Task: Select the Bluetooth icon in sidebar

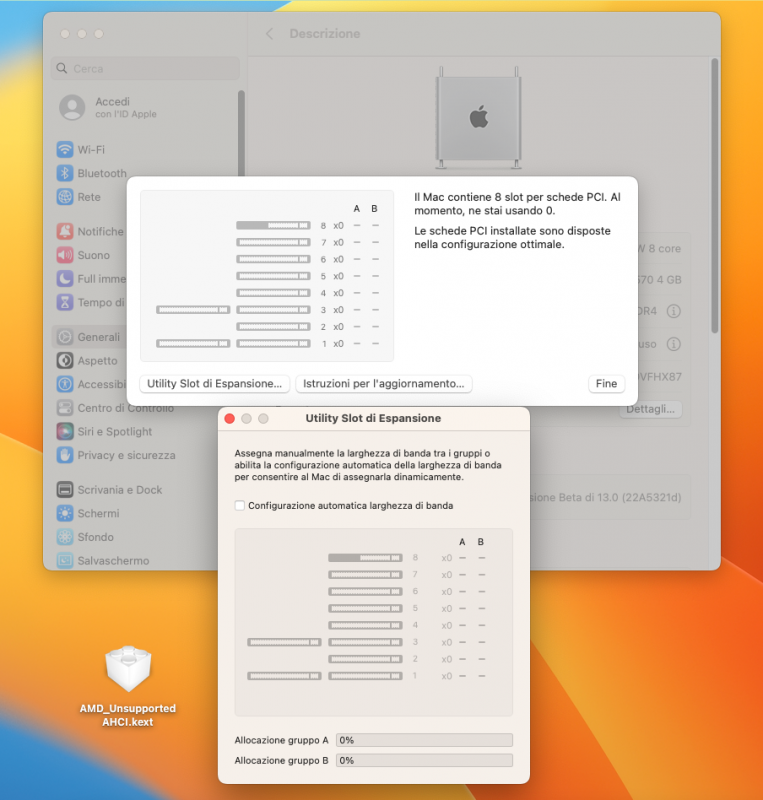Action: [x=65, y=173]
